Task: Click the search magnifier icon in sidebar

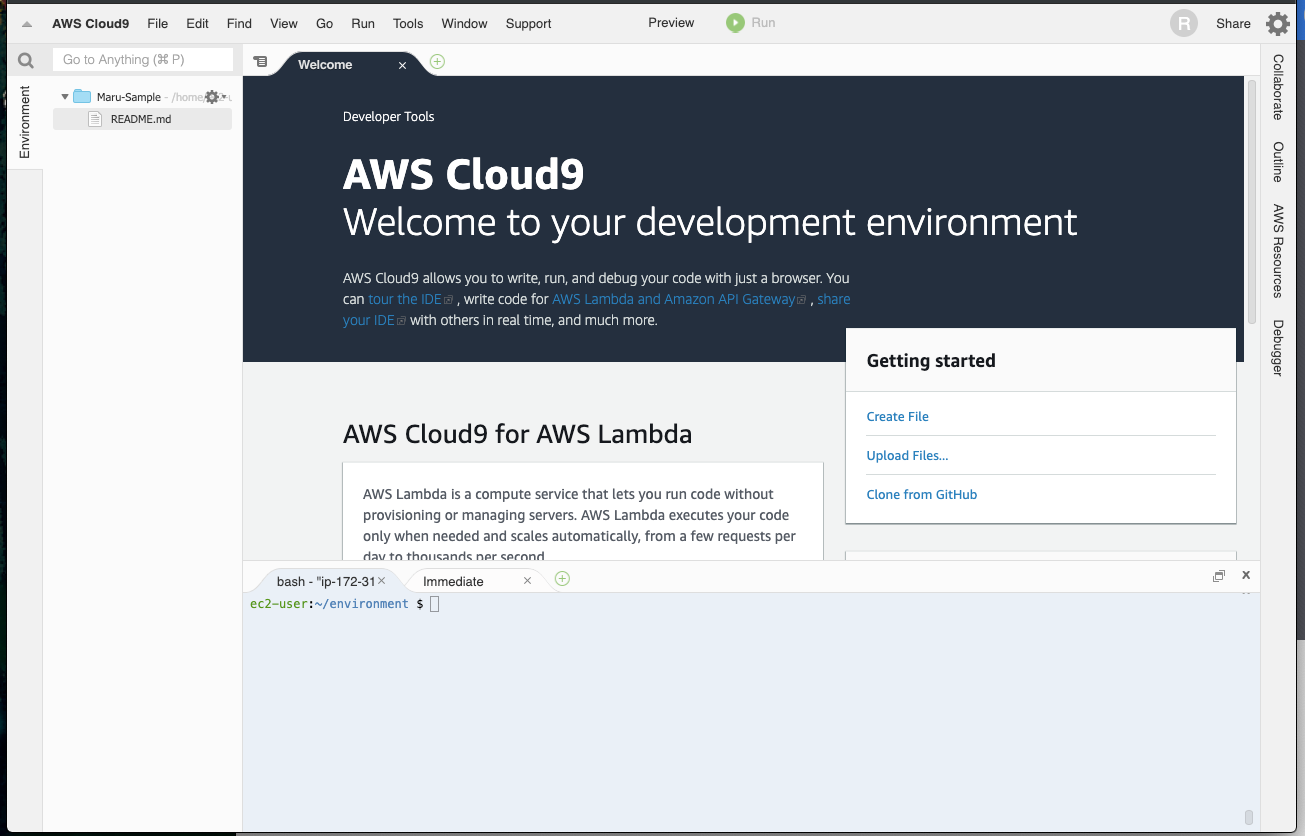Action: pos(26,61)
